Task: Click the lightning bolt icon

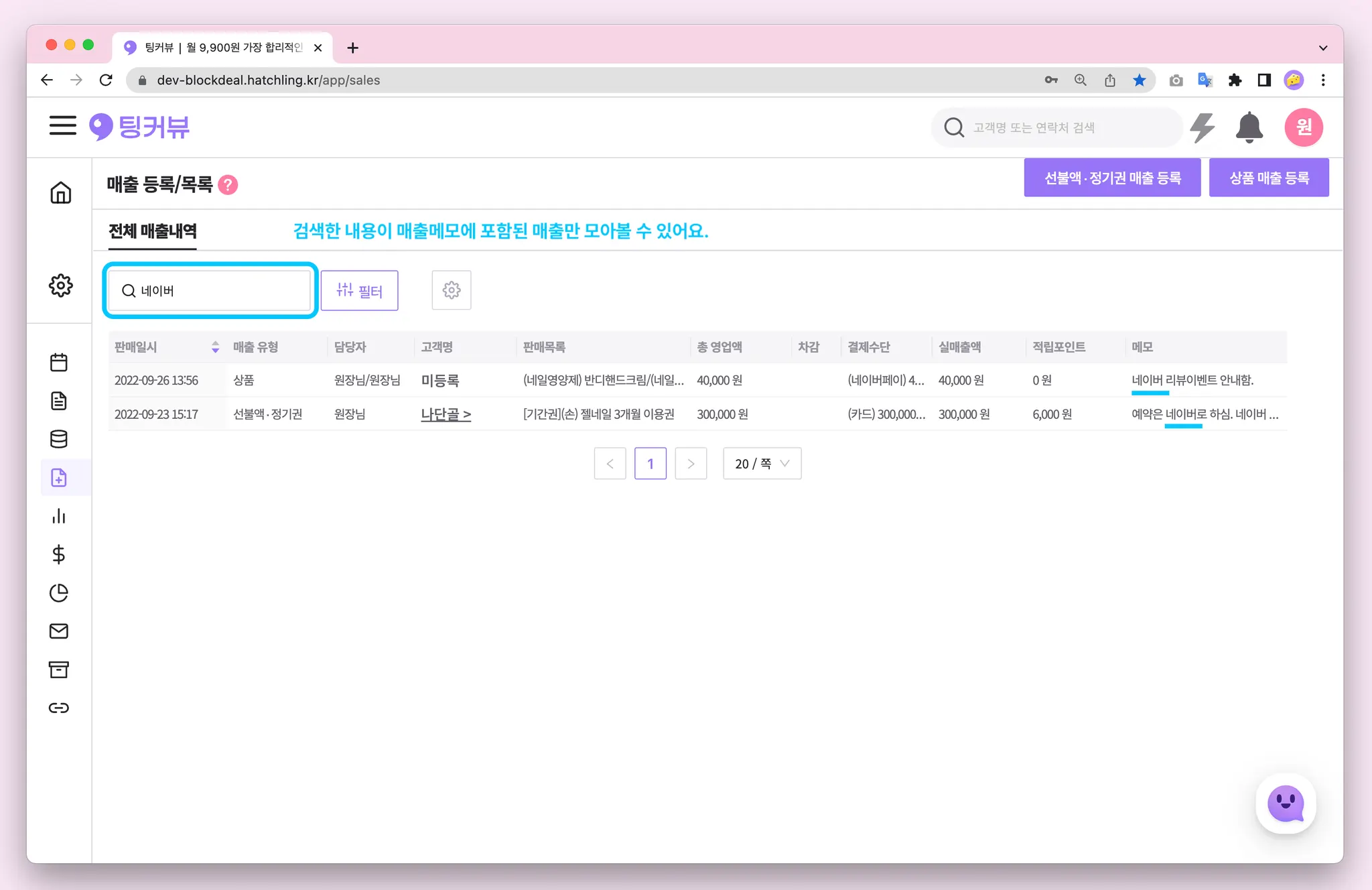Action: pos(1203,127)
